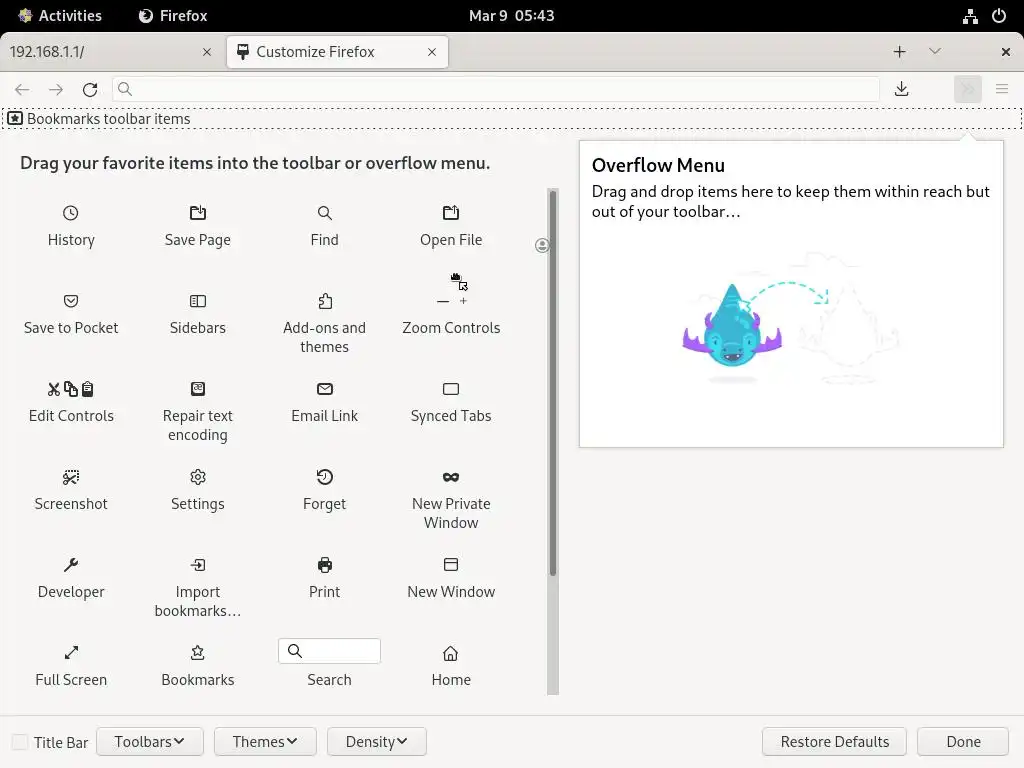Click into the URL address bar
1024x768 pixels.
point(496,89)
